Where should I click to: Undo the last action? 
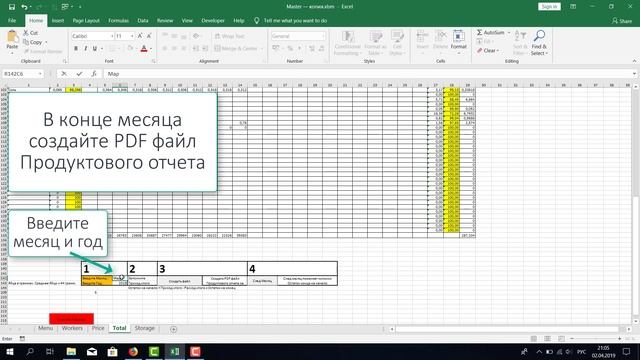pyautogui.click(x=24, y=7)
